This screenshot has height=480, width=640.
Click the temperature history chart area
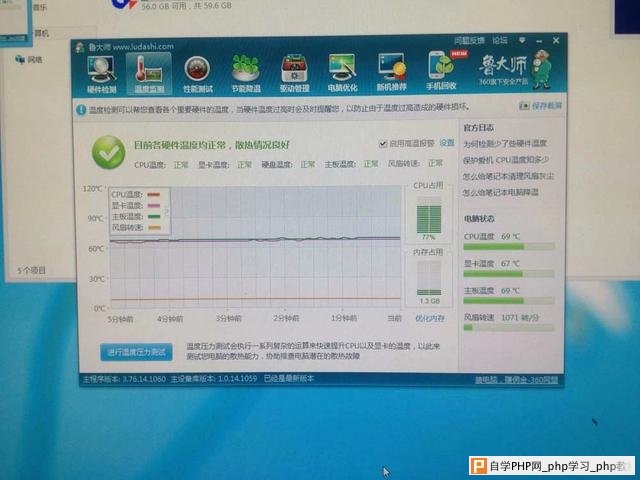coord(255,248)
